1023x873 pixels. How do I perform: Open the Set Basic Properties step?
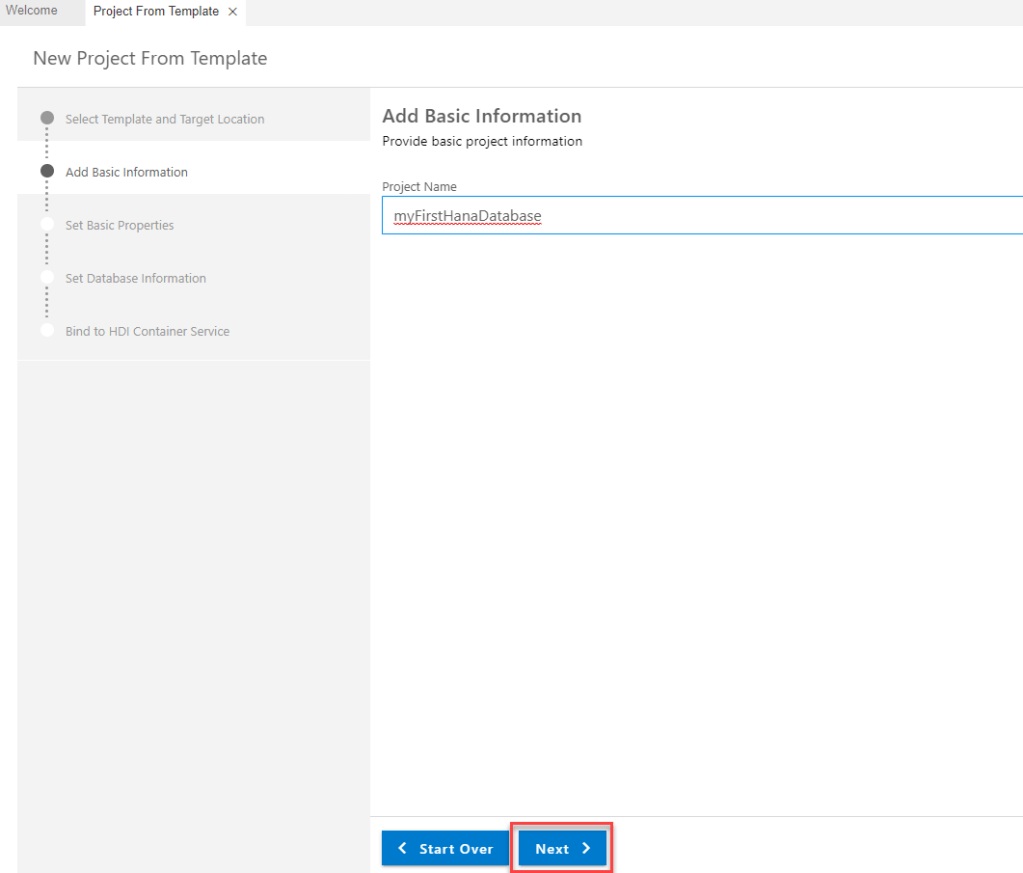point(119,225)
